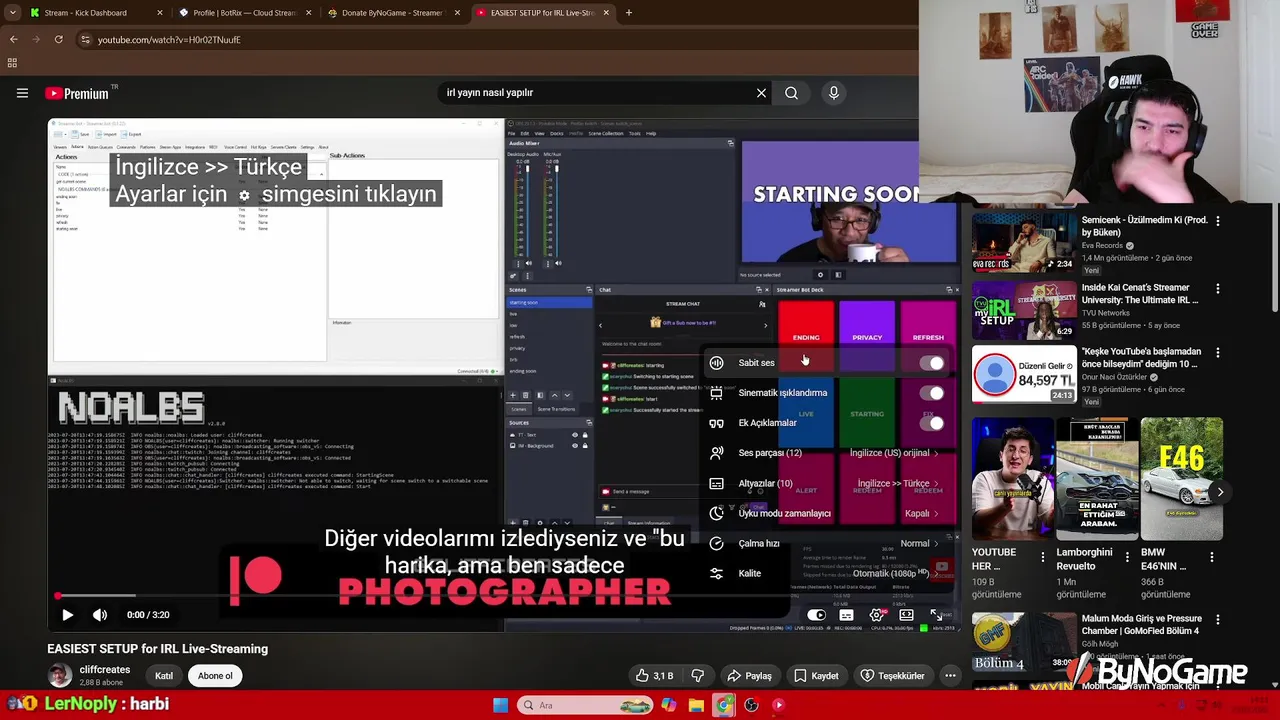Toggle subtitles with the captions icon
The width and height of the screenshot is (1280, 720).
click(x=846, y=615)
